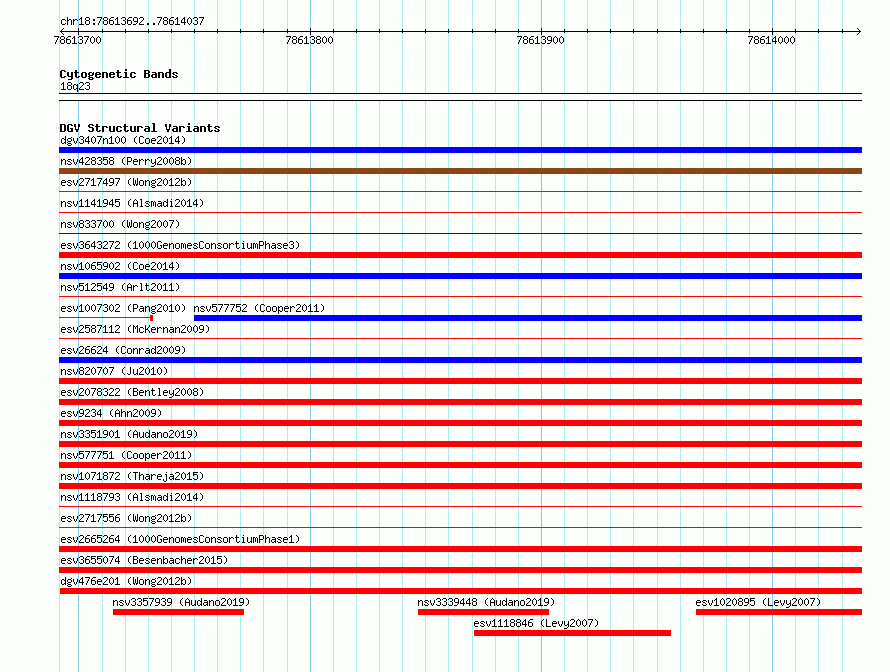Click the 78613700 ruler coordinate
890x672 pixels.
[78, 40]
